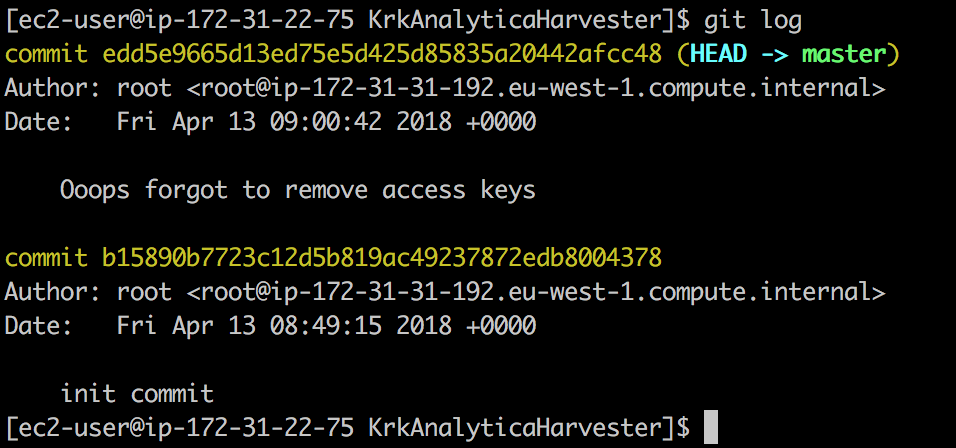Click the second commit hash b15890b7723c
Screen dimensions: 956x448
click(382, 258)
